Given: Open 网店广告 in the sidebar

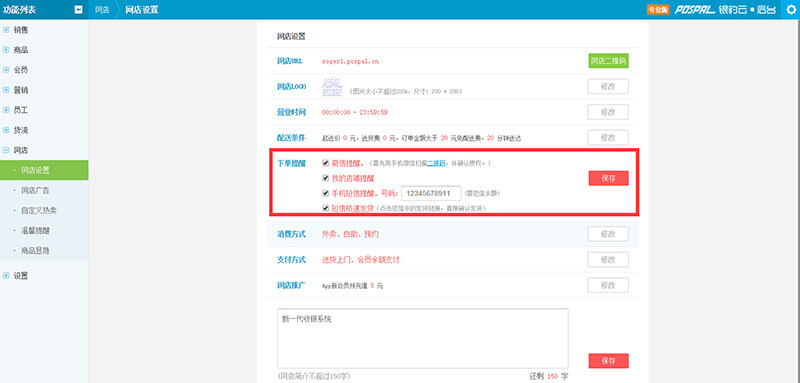Looking at the screenshot, I should coord(35,190).
